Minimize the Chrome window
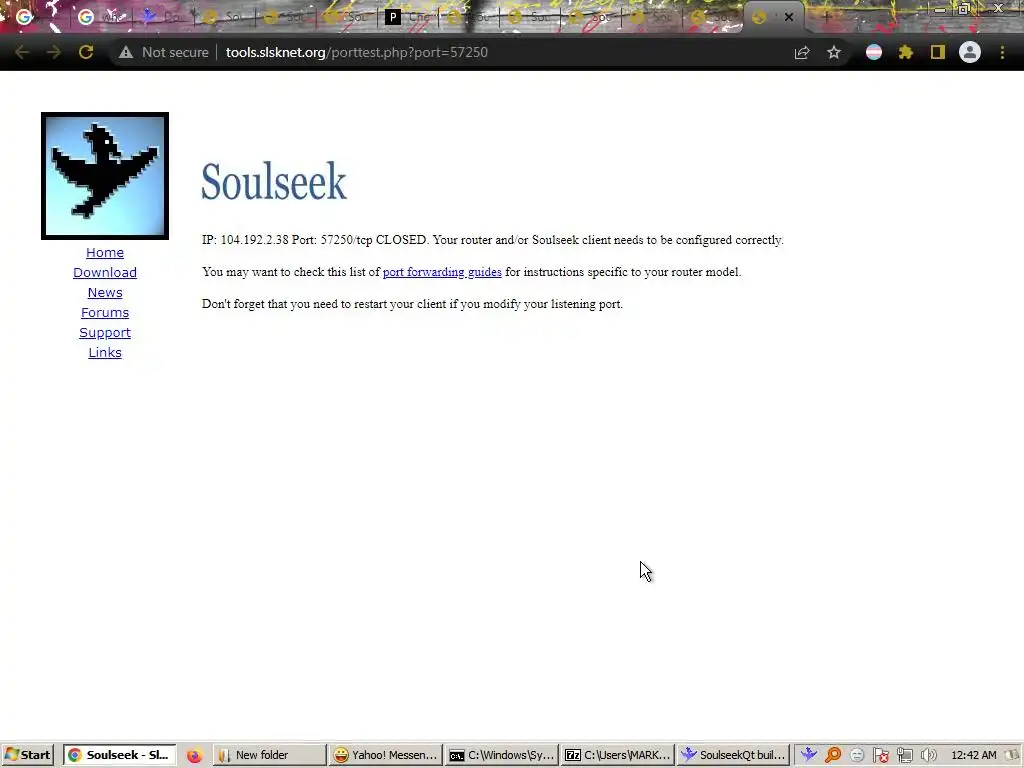 (940, 8)
